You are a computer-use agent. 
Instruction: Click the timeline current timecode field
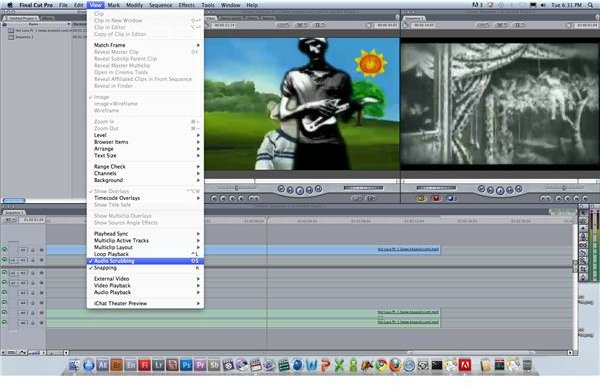[32, 220]
